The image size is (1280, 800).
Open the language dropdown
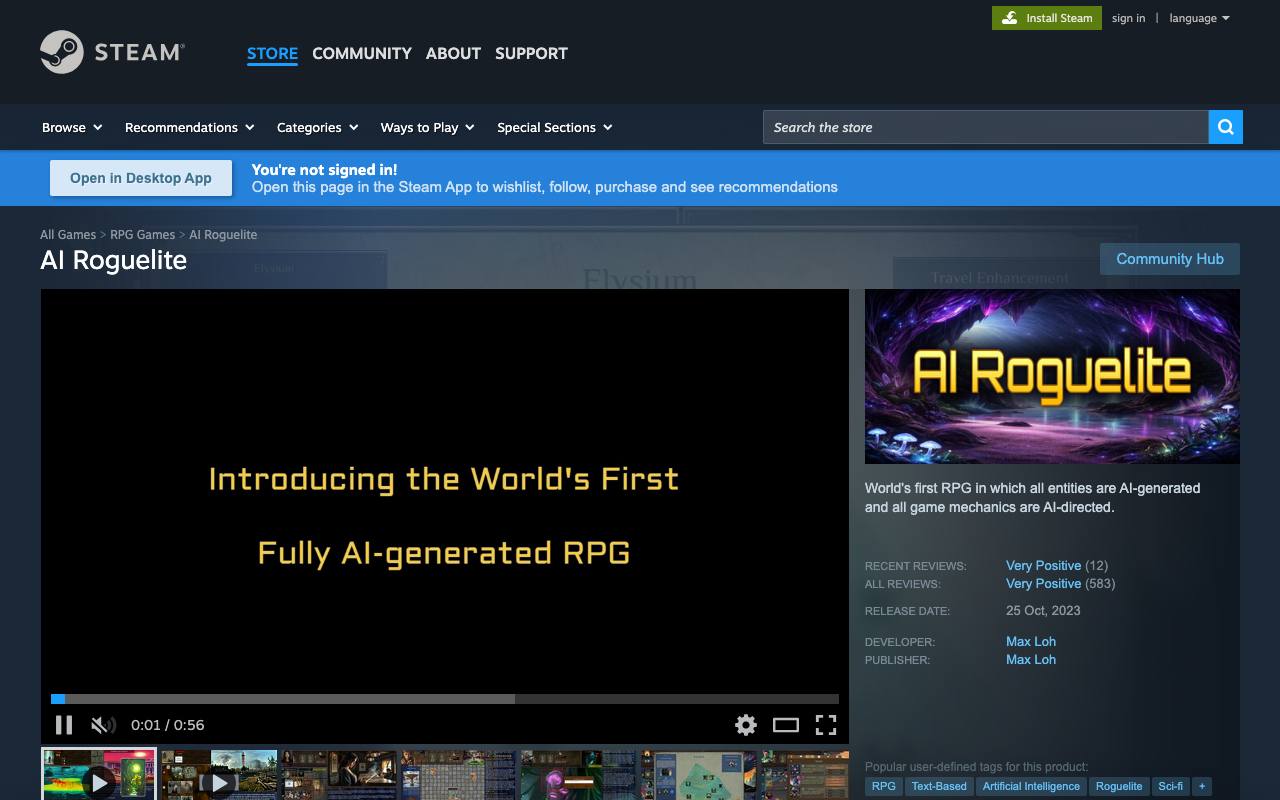point(1199,18)
